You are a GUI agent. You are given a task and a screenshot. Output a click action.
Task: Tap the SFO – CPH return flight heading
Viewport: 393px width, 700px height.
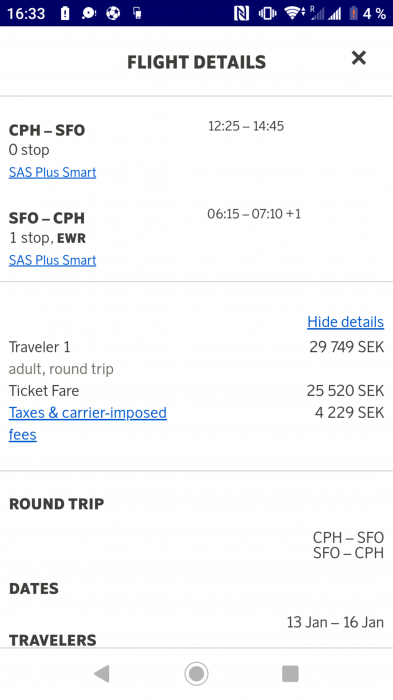pos(47,218)
